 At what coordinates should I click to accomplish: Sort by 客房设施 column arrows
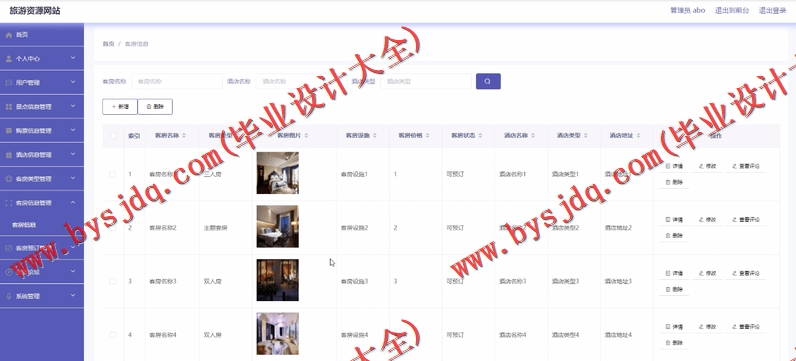375,136
